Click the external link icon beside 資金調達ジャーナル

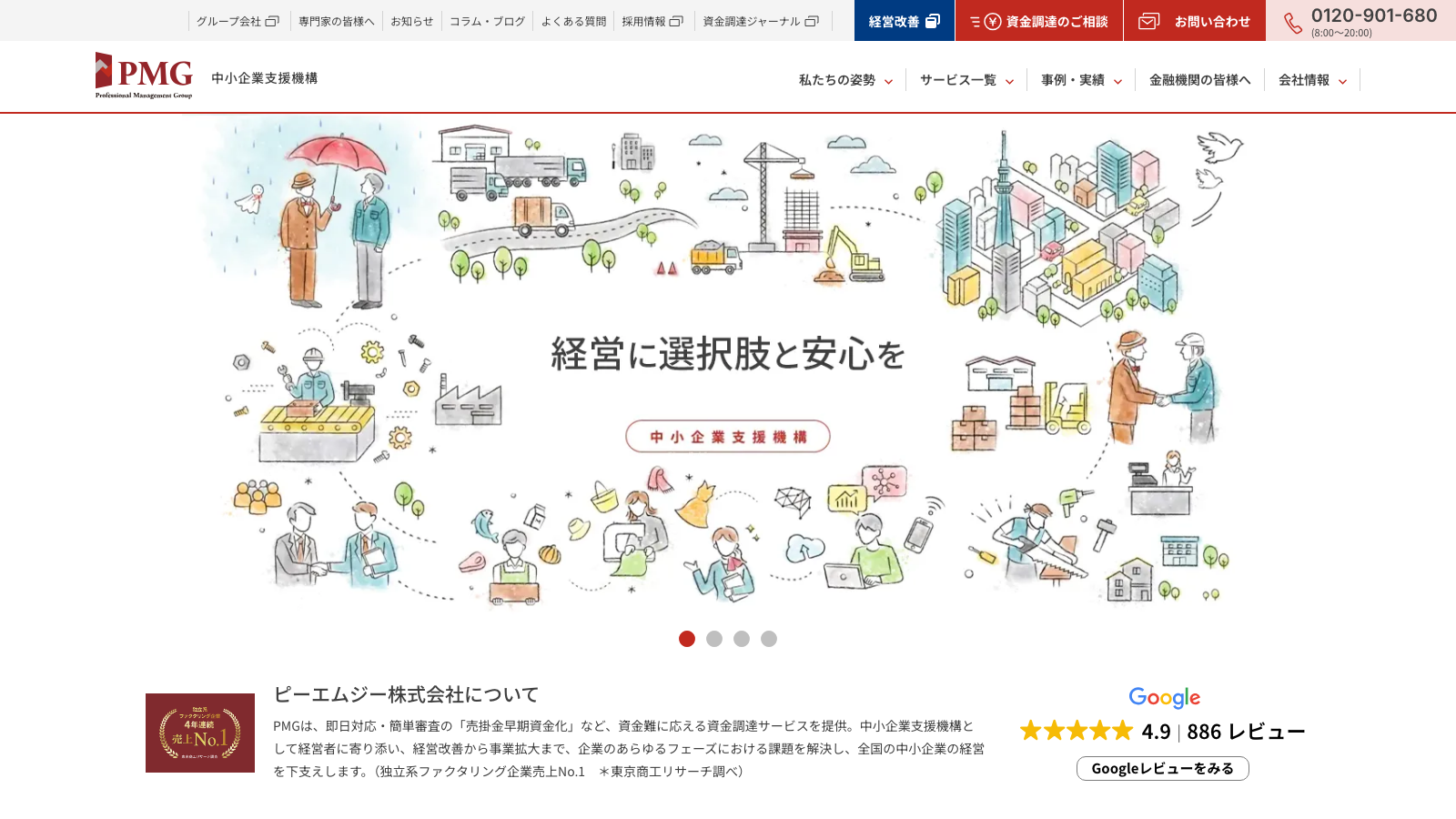812,21
